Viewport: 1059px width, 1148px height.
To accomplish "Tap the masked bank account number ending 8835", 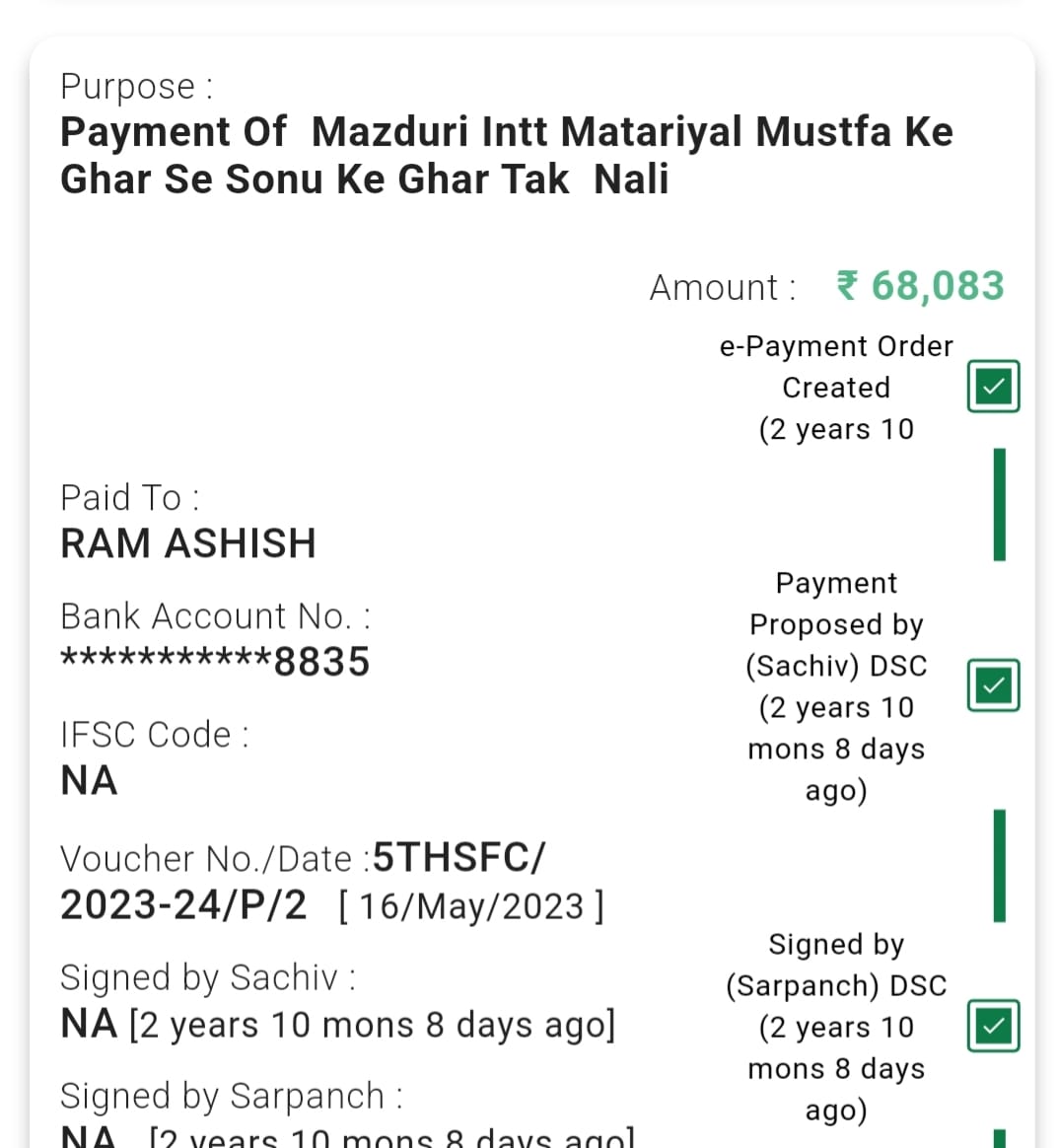I will (x=215, y=662).
